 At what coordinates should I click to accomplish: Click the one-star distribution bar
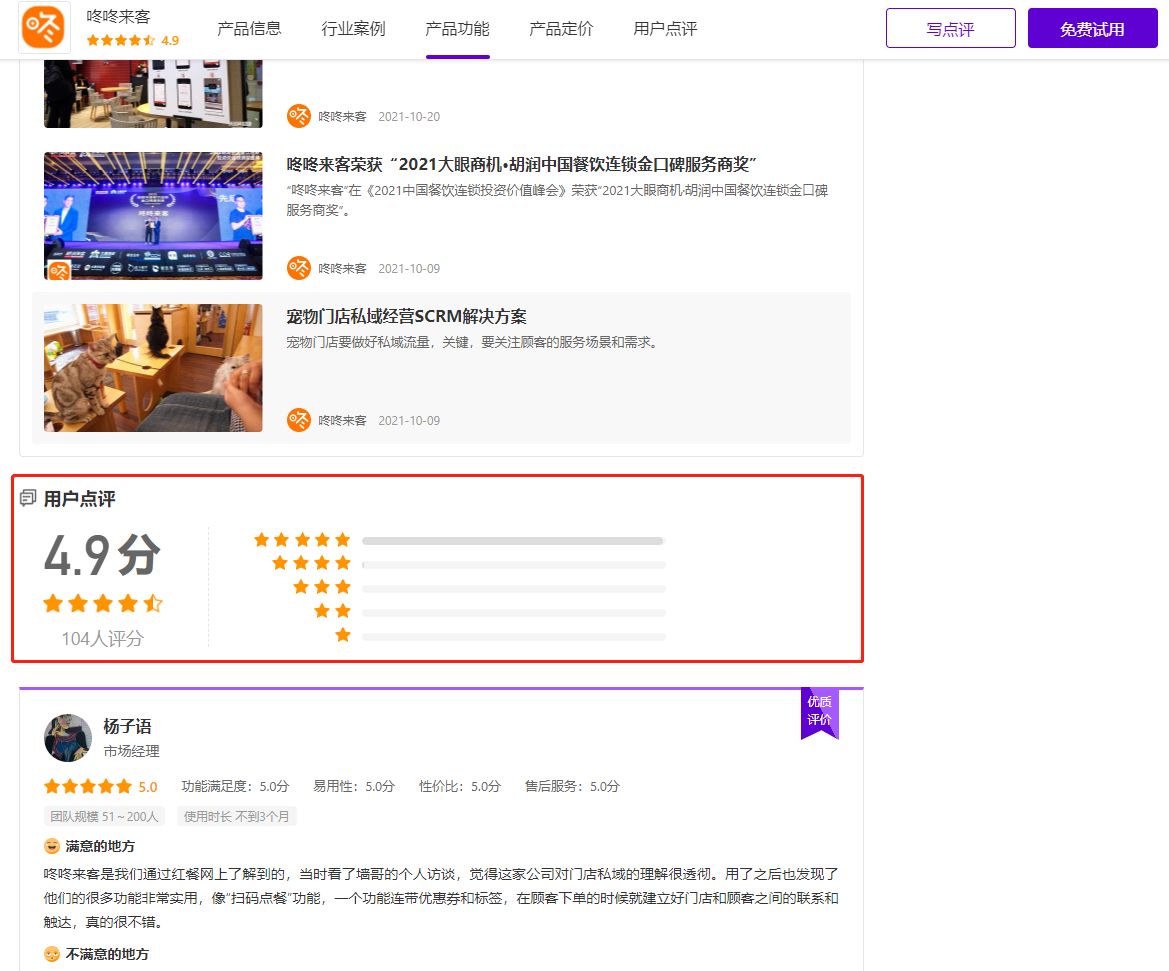[514, 637]
